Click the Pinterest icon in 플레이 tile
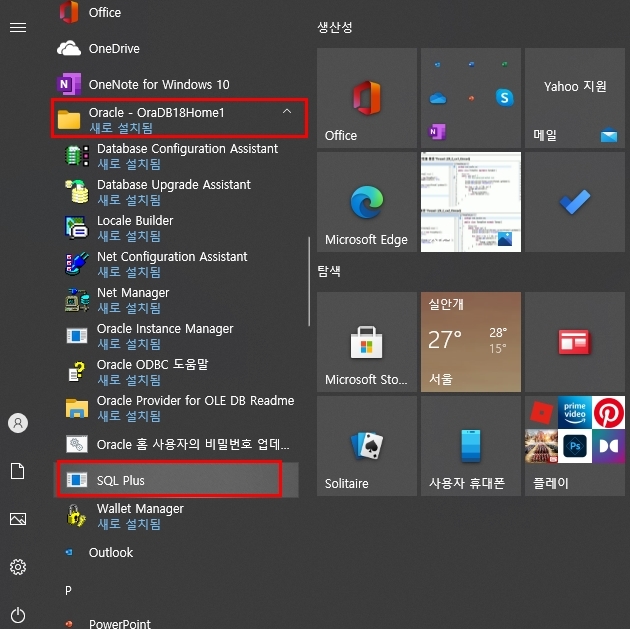This screenshot has height=629, width=630. (608, 413)
